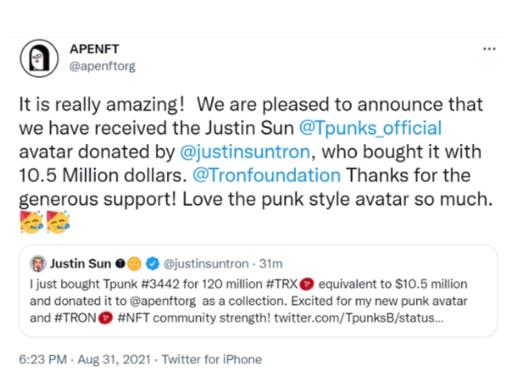Open the @apenftorg handle link

coord(102,66)
